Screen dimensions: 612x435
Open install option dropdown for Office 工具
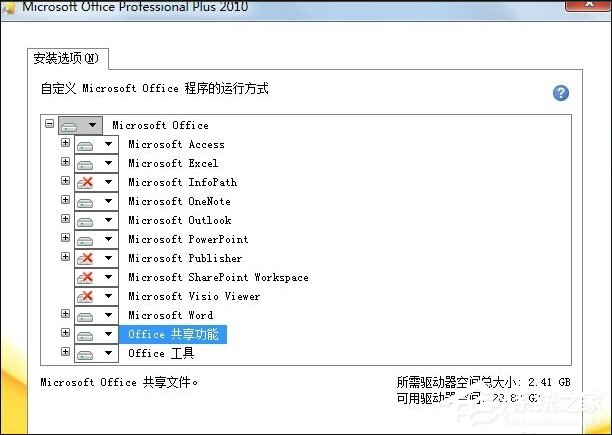click(96, 353)
